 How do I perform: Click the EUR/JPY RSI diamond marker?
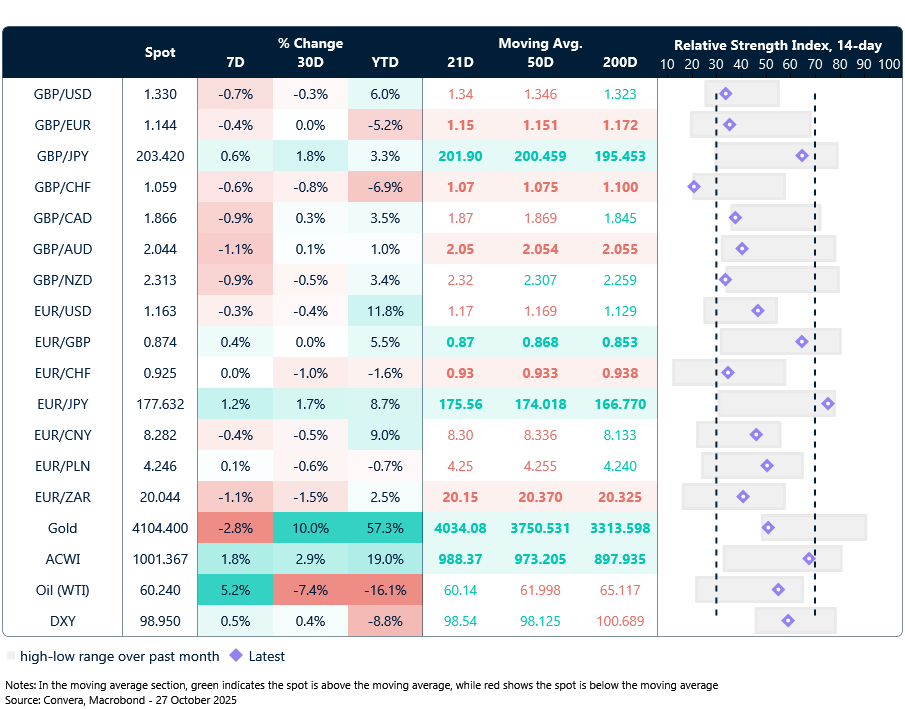coord(828,404)
